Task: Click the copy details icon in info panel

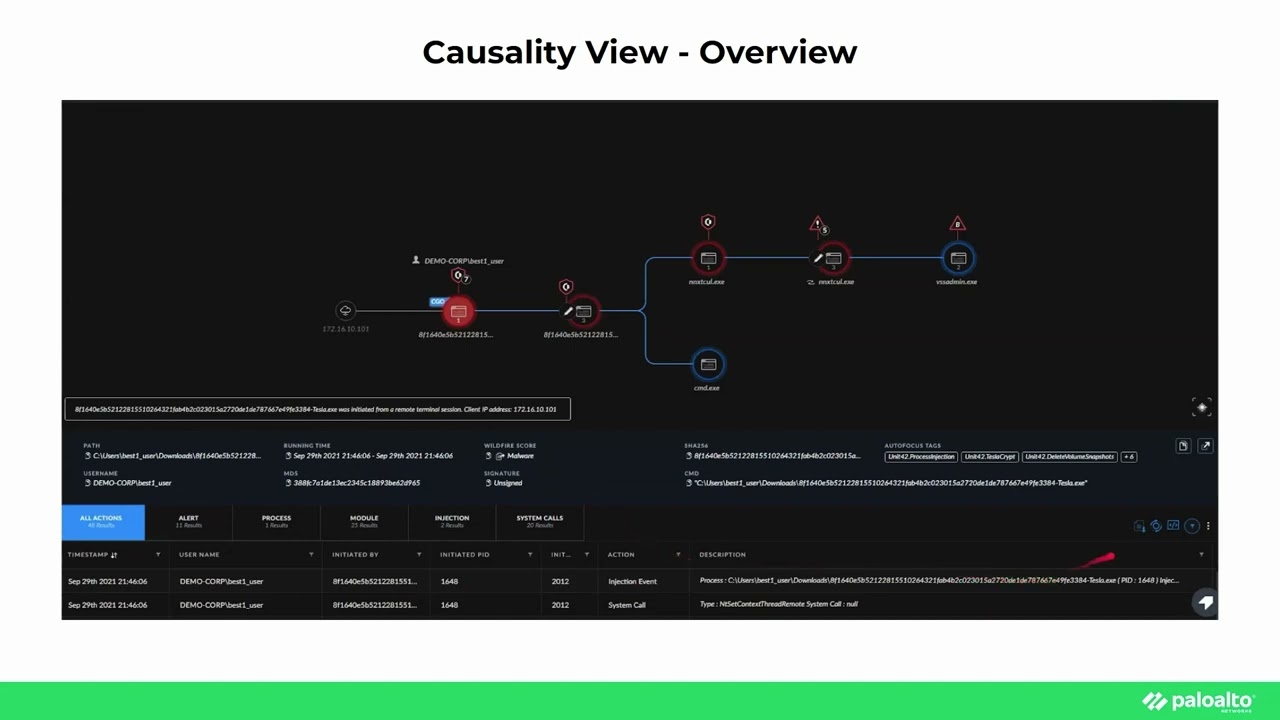Action: pos(1183,446)
